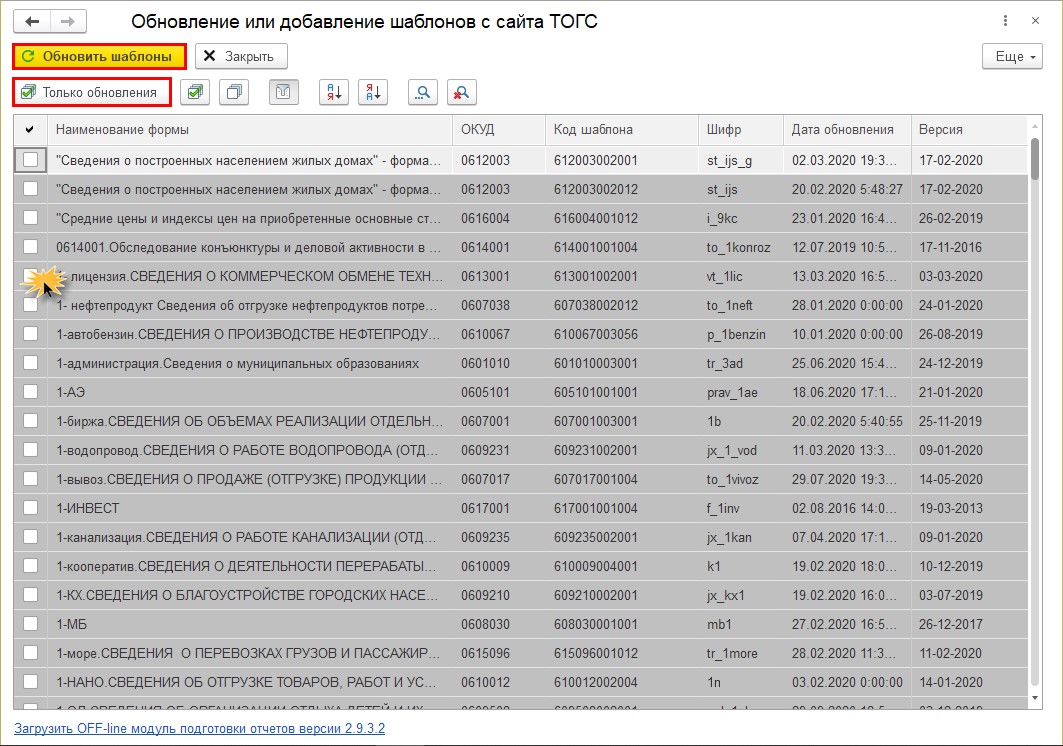Image resolution: width=1063 pixels, height=746 pixels.
Task: Select the 1-канализация form name cell
Action: point(249,537)
